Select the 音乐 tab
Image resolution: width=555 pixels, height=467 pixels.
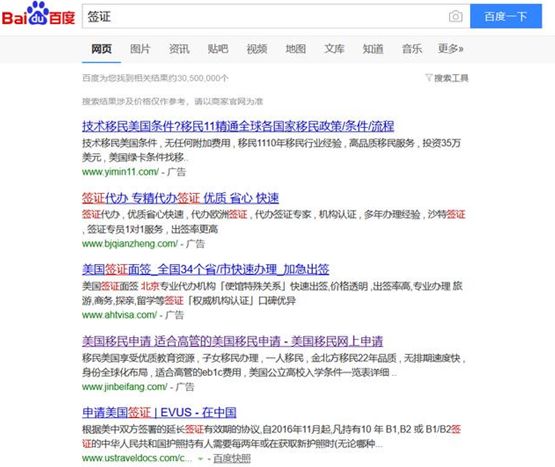[412, 49]
